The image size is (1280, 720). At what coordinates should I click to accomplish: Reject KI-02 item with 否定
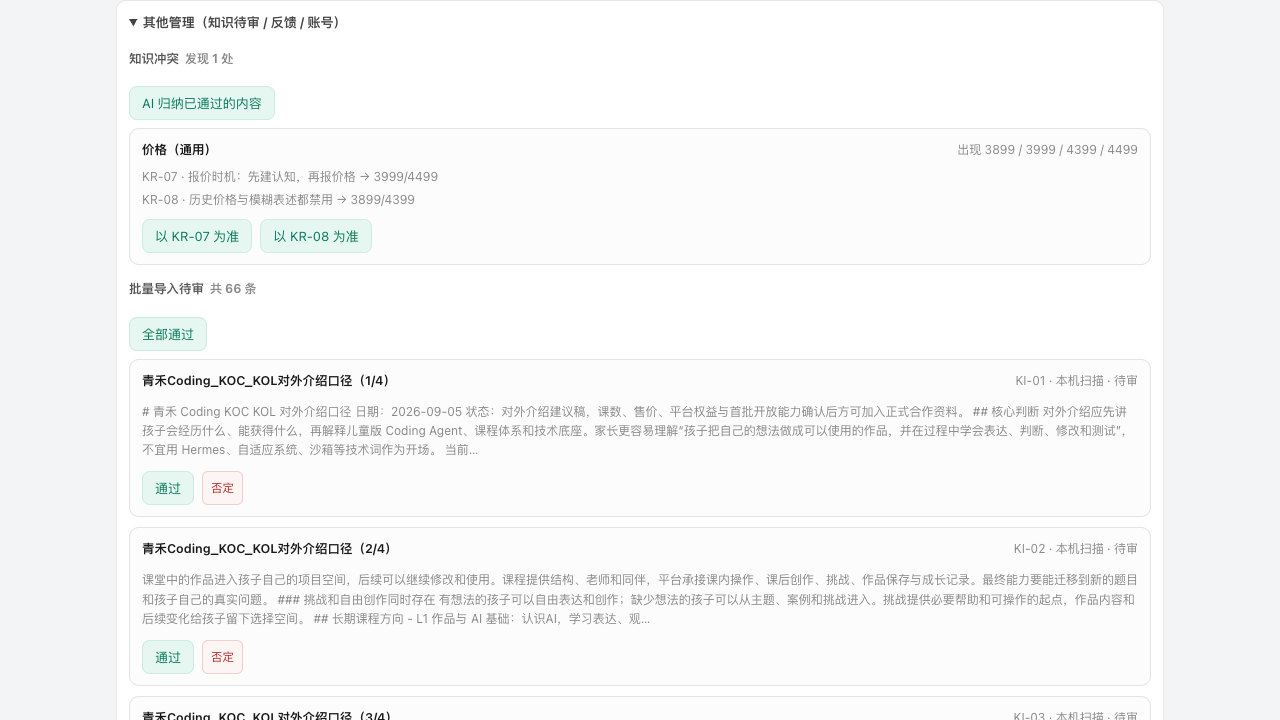click(222, 657)
